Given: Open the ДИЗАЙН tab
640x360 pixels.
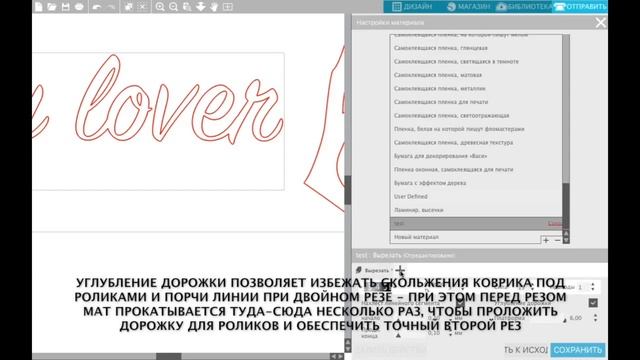Looking at the screenshot, I should tap(412, 7).
